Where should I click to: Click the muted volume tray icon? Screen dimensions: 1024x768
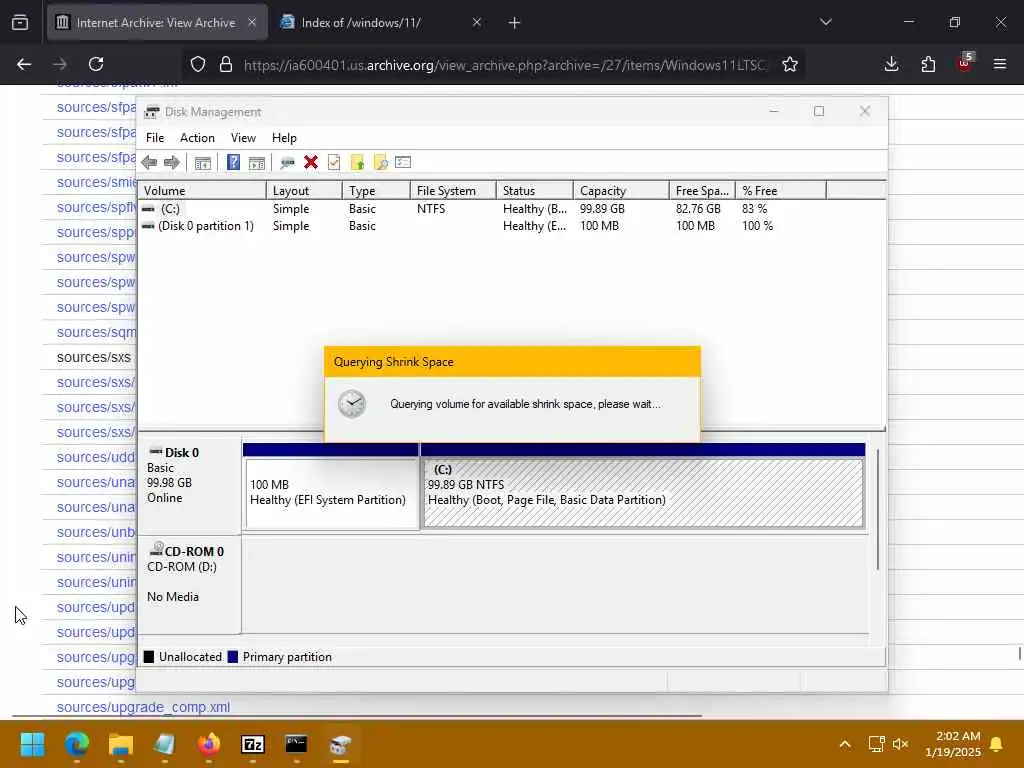(901, 744)
